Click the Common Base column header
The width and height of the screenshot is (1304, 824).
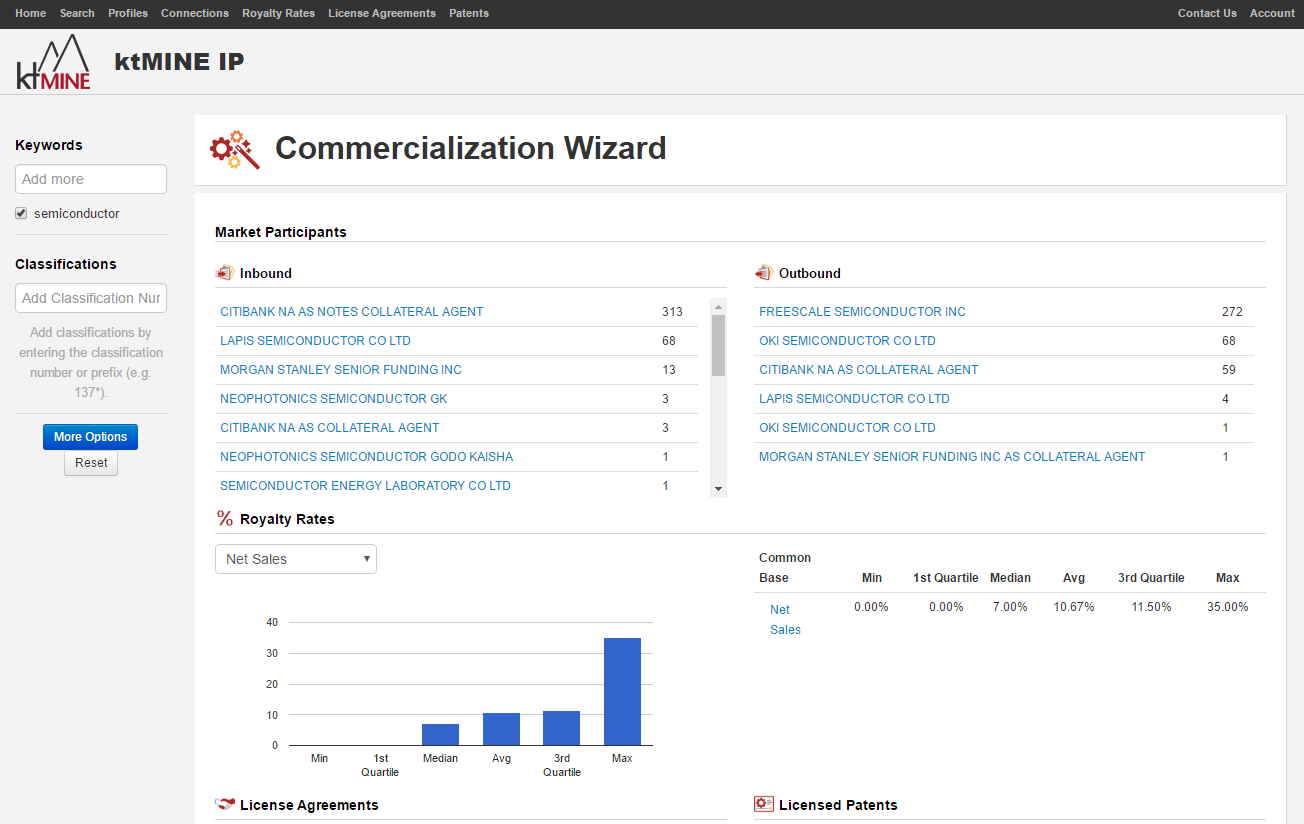(785, 568)
